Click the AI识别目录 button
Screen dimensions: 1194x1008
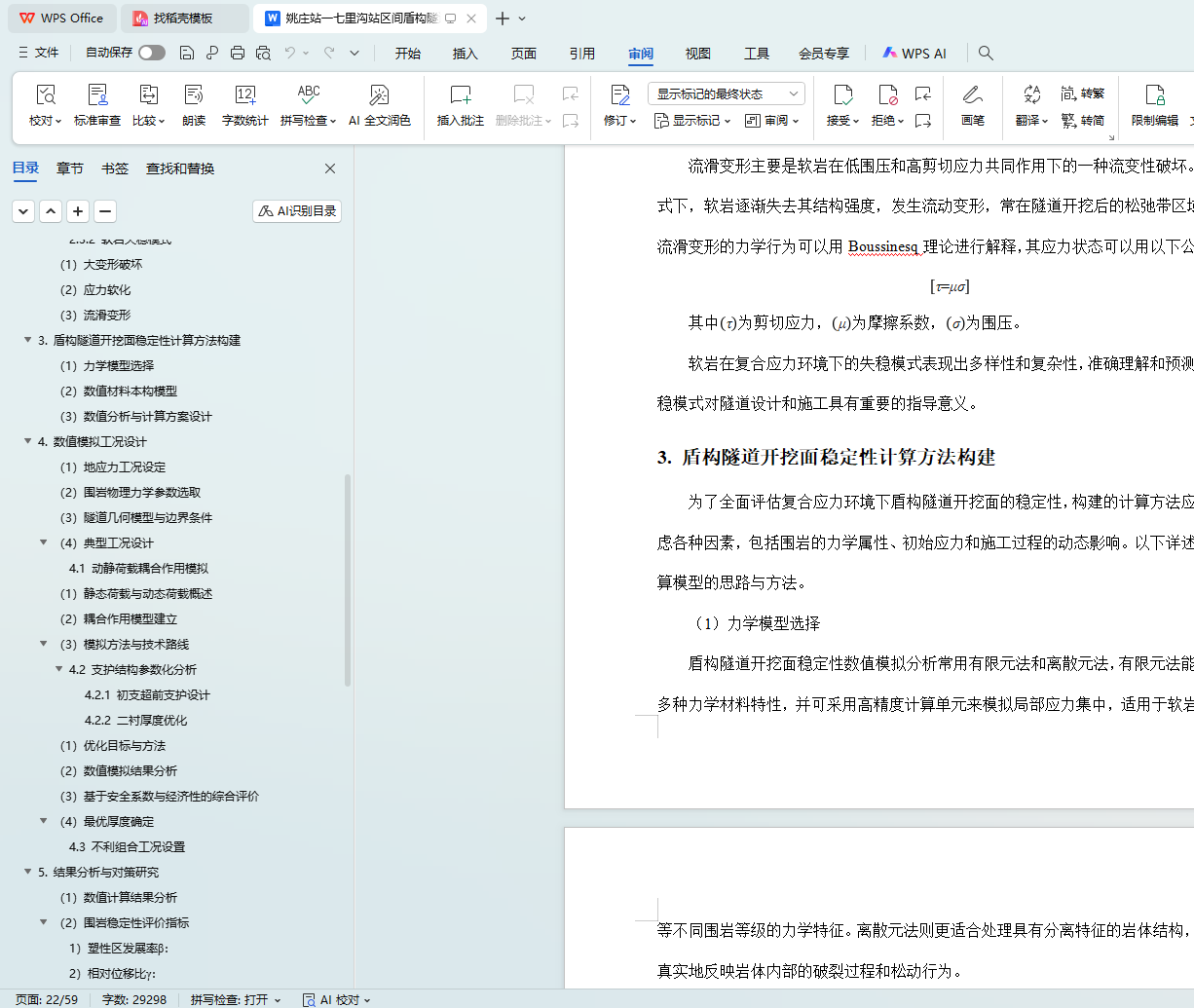[297, 211]
